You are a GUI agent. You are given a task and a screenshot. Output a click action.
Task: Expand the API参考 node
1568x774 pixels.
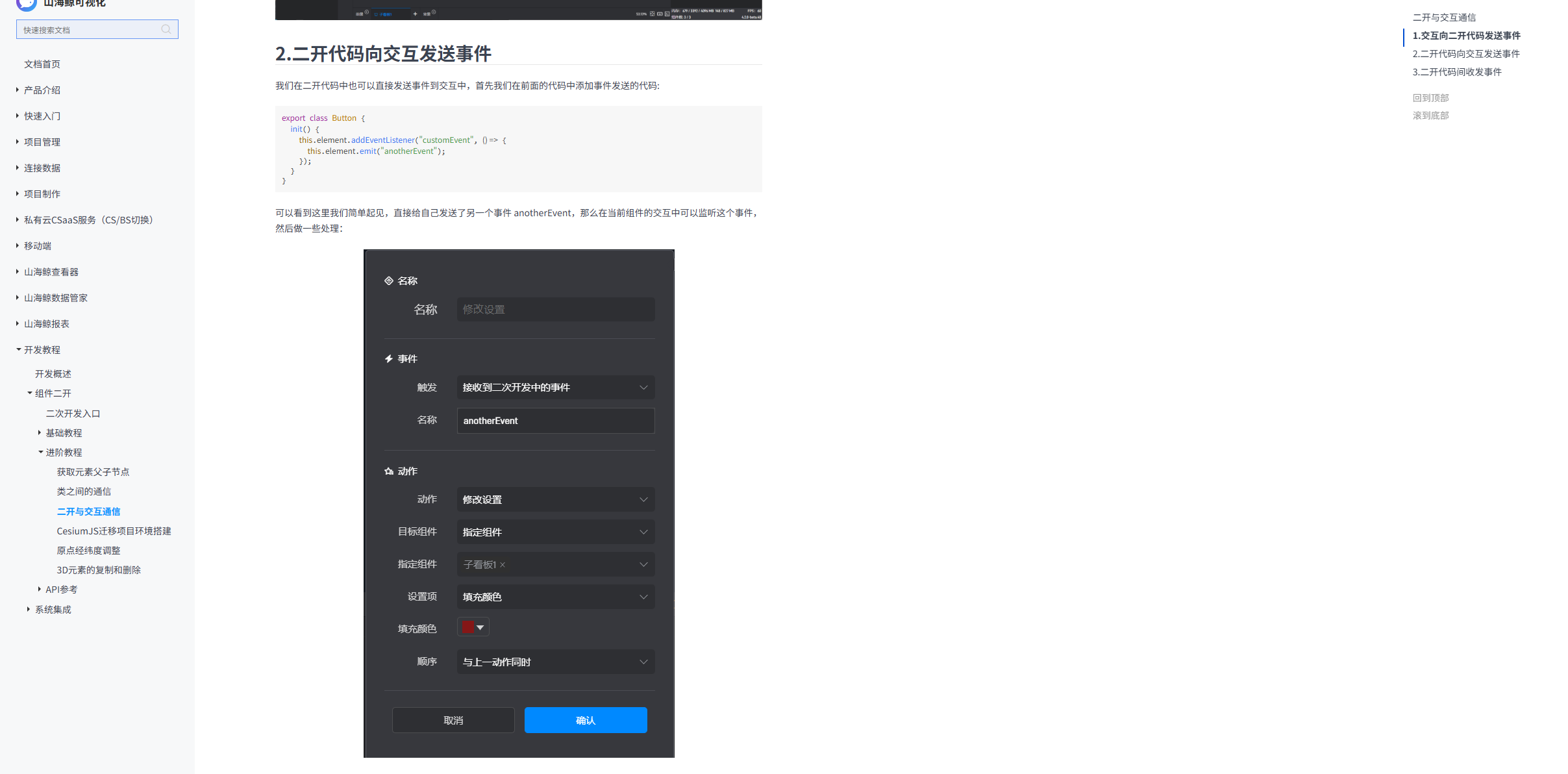(40, 589)
